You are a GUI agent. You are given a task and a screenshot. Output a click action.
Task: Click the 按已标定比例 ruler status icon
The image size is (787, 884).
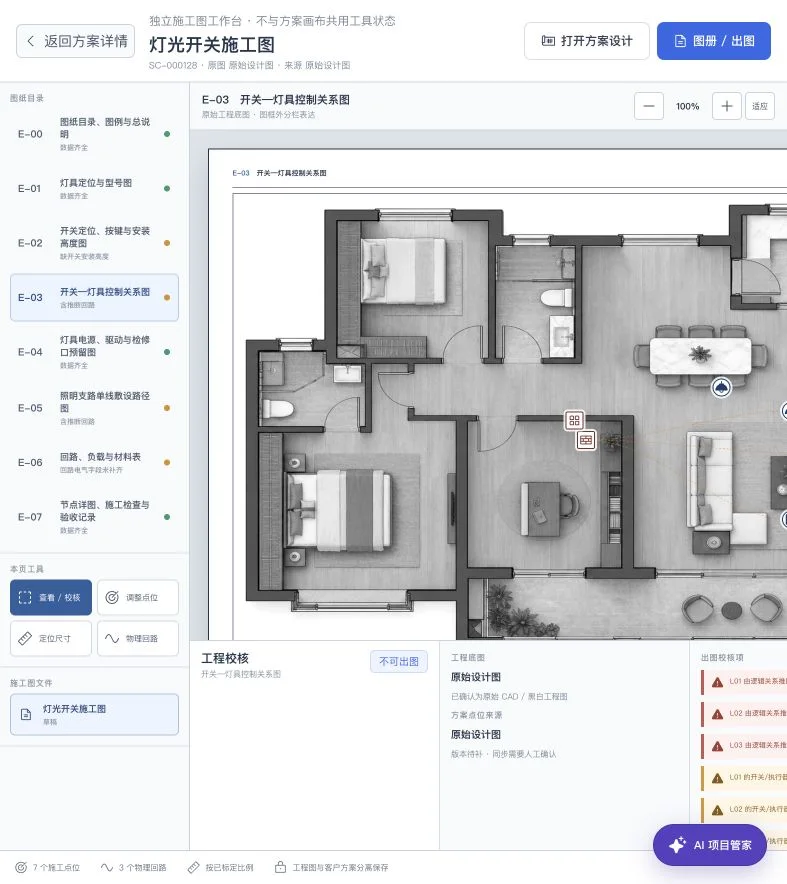click(193, 868)
